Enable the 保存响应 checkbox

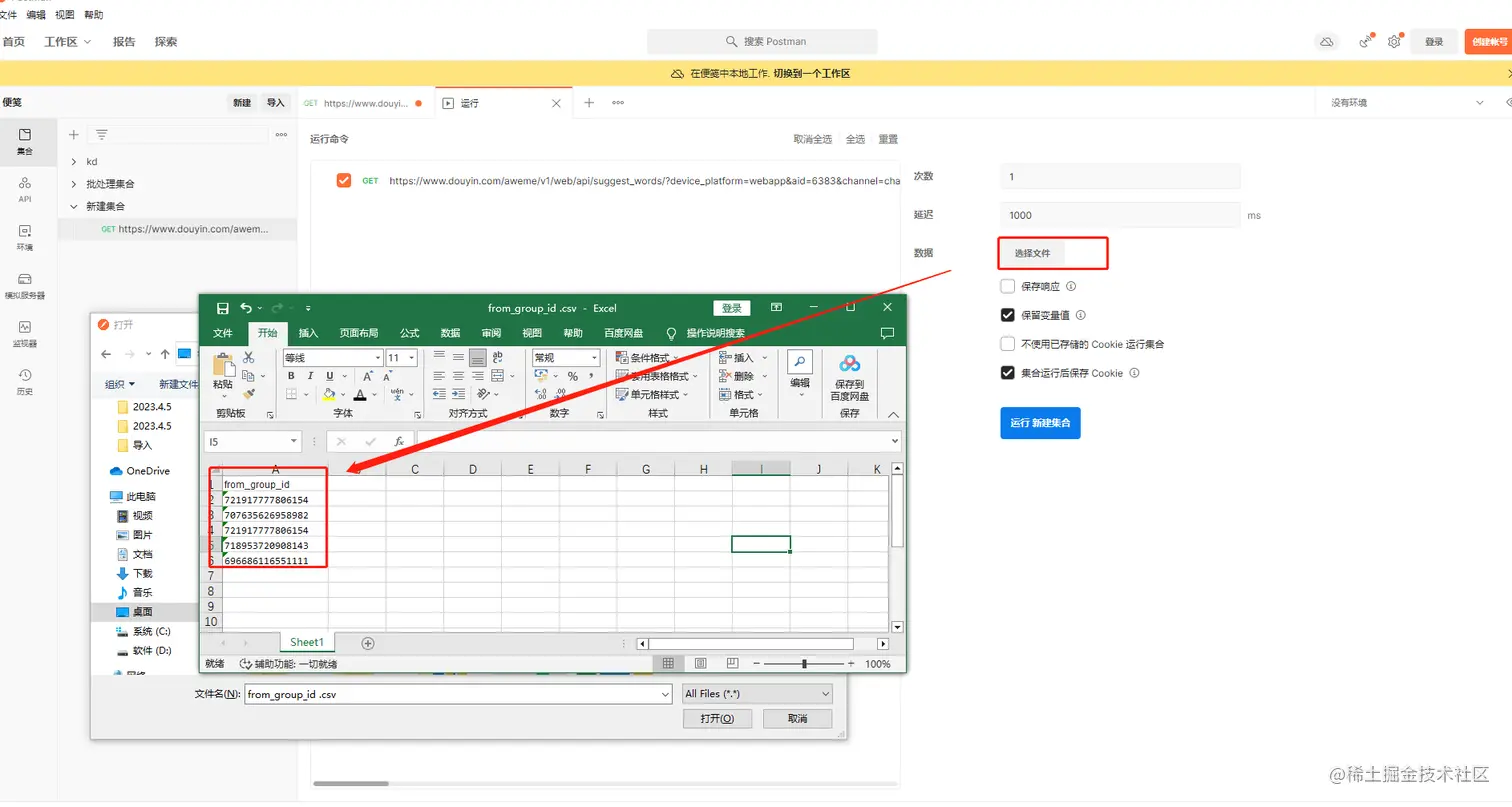pyautogui.click(x=1008, y=286)
